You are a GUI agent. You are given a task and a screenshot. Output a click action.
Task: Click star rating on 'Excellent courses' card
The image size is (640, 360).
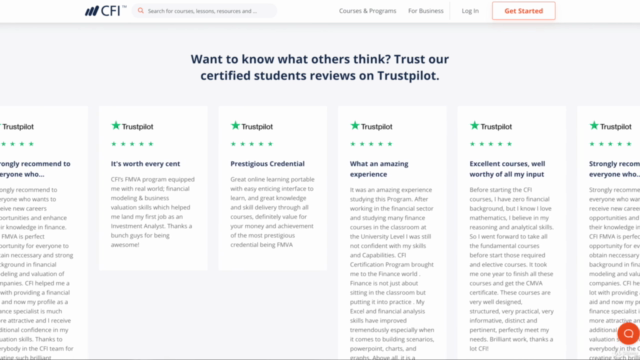click(491, 144)
